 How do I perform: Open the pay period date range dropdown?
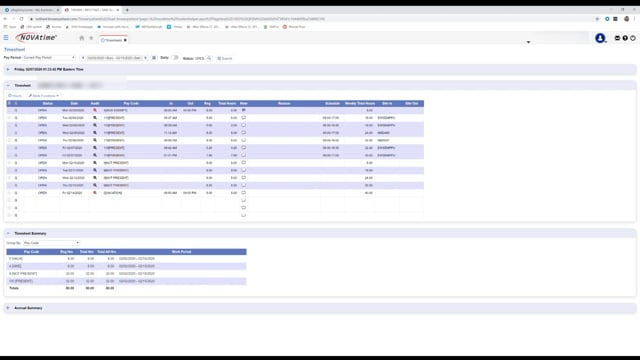pyautogui.click(x=114, y=58)
